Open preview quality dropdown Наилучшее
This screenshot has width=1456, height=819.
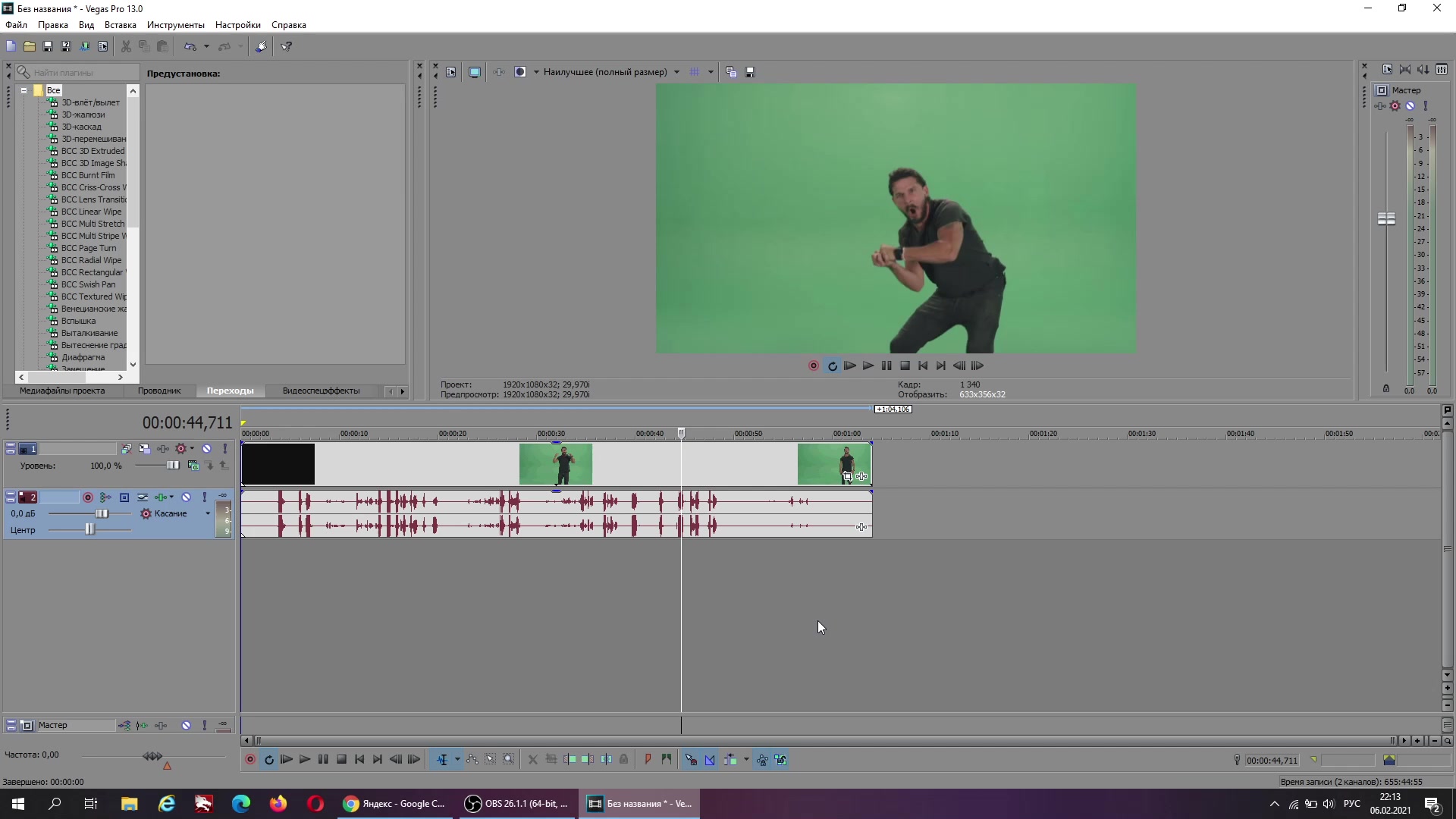[611, 72]
